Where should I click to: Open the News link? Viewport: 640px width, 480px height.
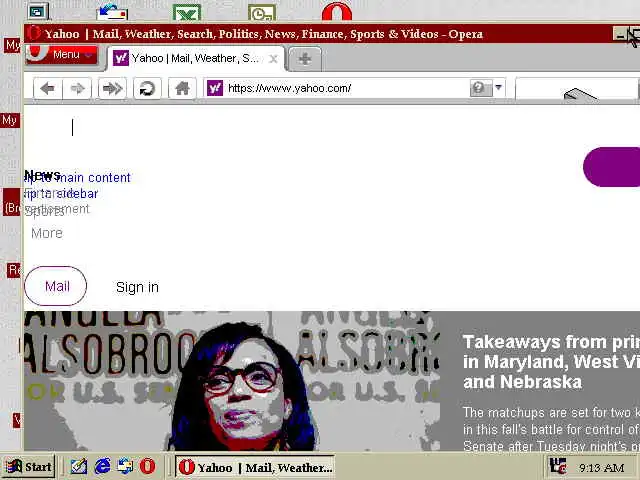[43, 176]
